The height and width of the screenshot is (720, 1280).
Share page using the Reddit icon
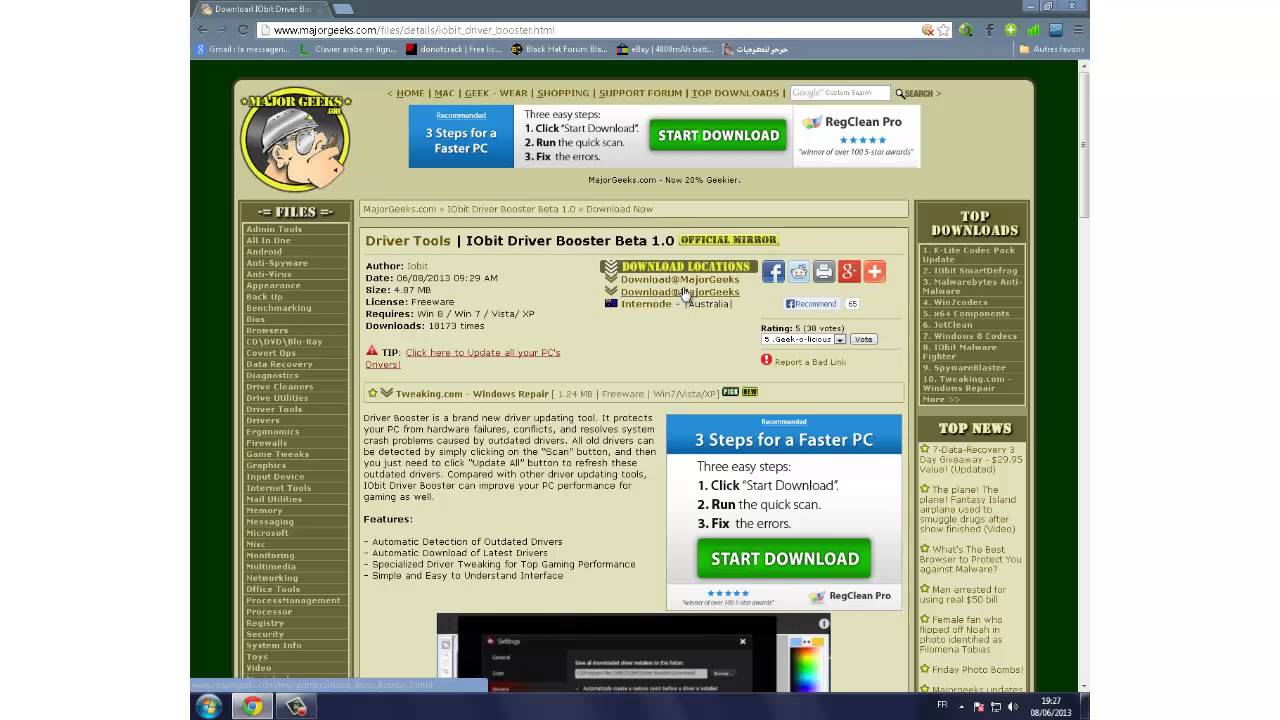click(798, 271)
